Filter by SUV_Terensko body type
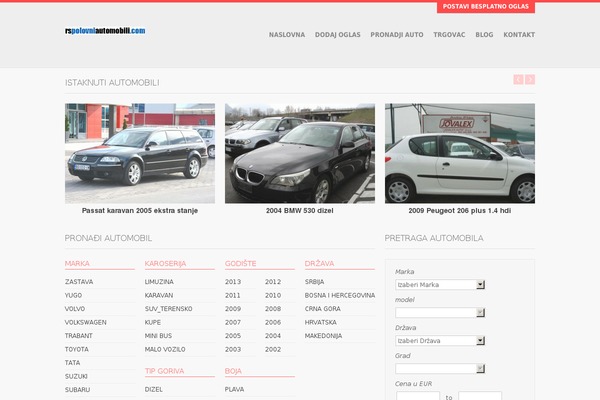Screen dimensions: 600x400 pyautogui.click(x=168, y=309)
